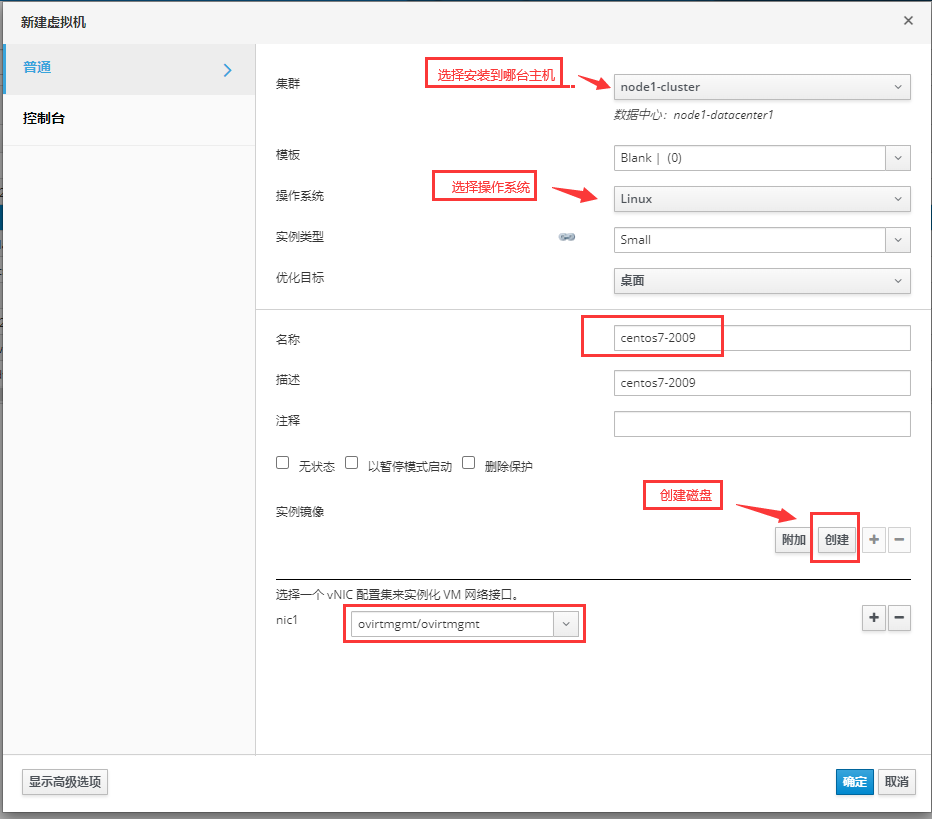Click 显示高级选项 button
932x819 pixels.
click(x=65, y=782)
